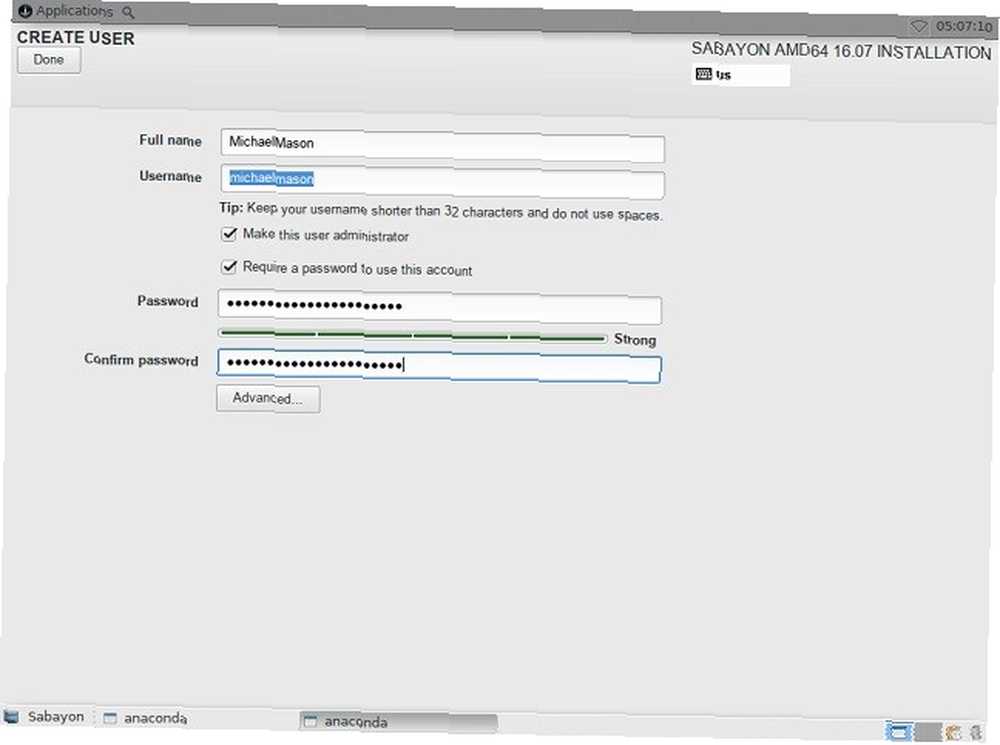
Task: Click the SABAYON AMD64 16.07 INSTALLATION title
Action: coord(841,51)
